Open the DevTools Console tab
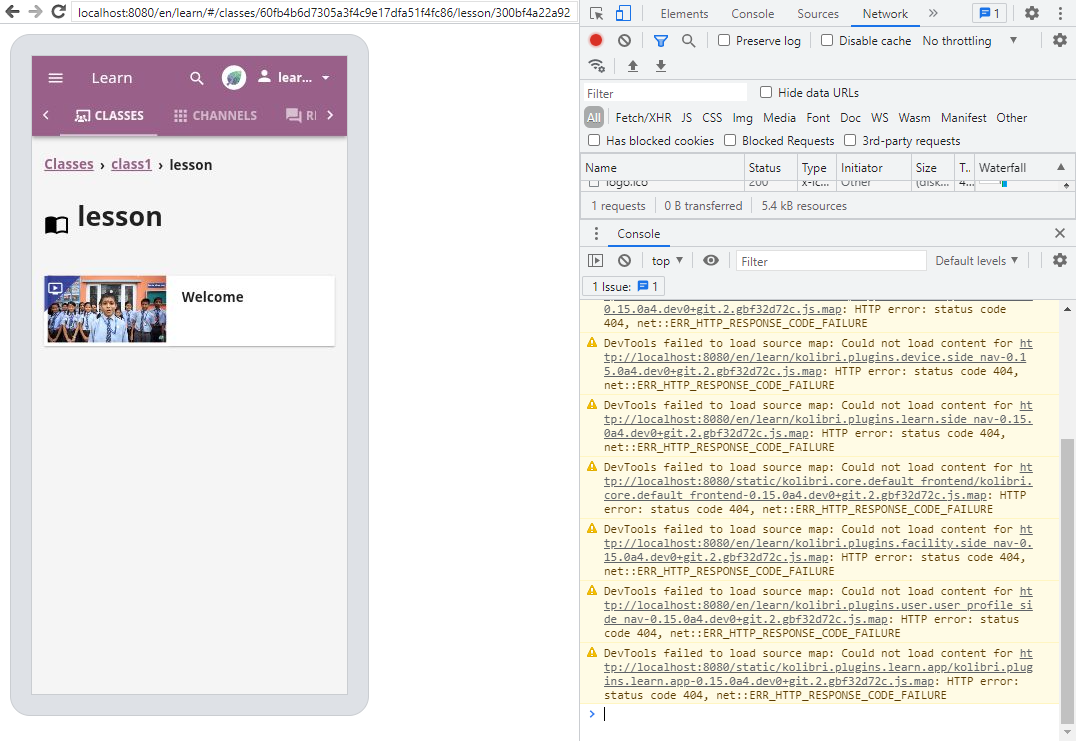The image size is (1076, 741). [752, 14]
